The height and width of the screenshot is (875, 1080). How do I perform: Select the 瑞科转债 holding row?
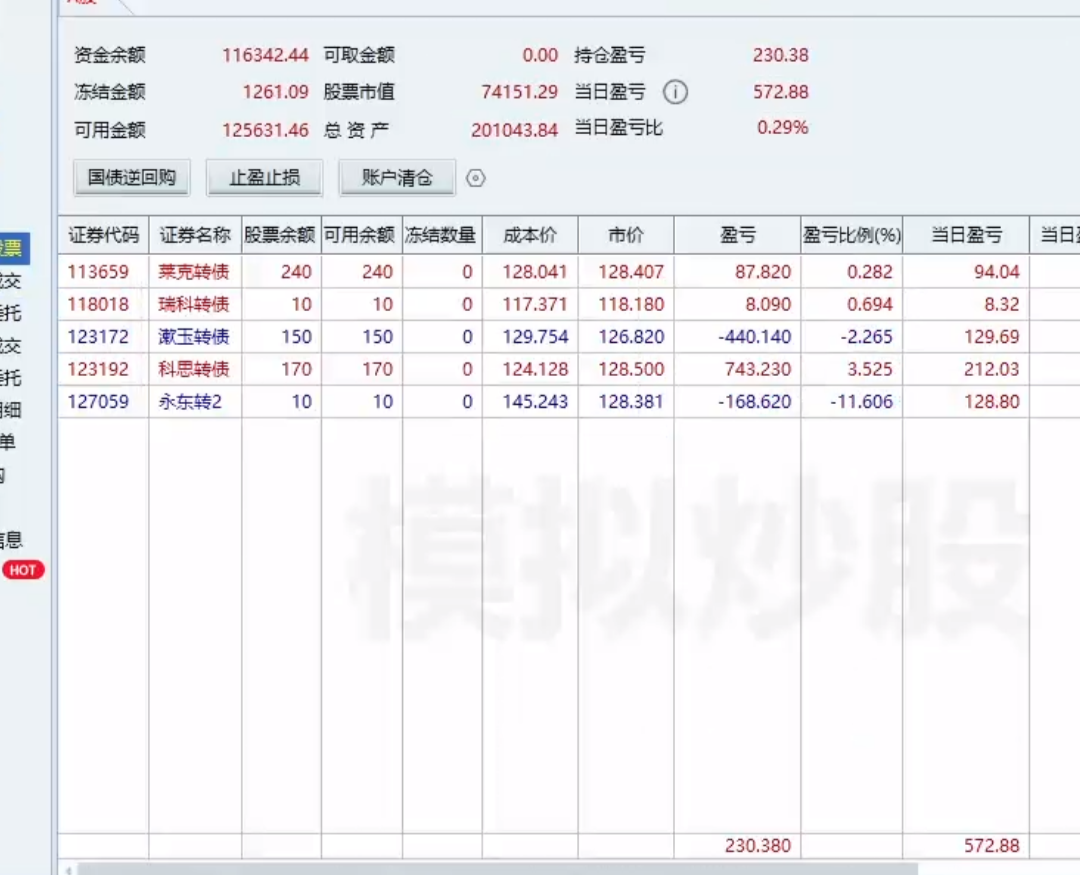coord(194,304)
